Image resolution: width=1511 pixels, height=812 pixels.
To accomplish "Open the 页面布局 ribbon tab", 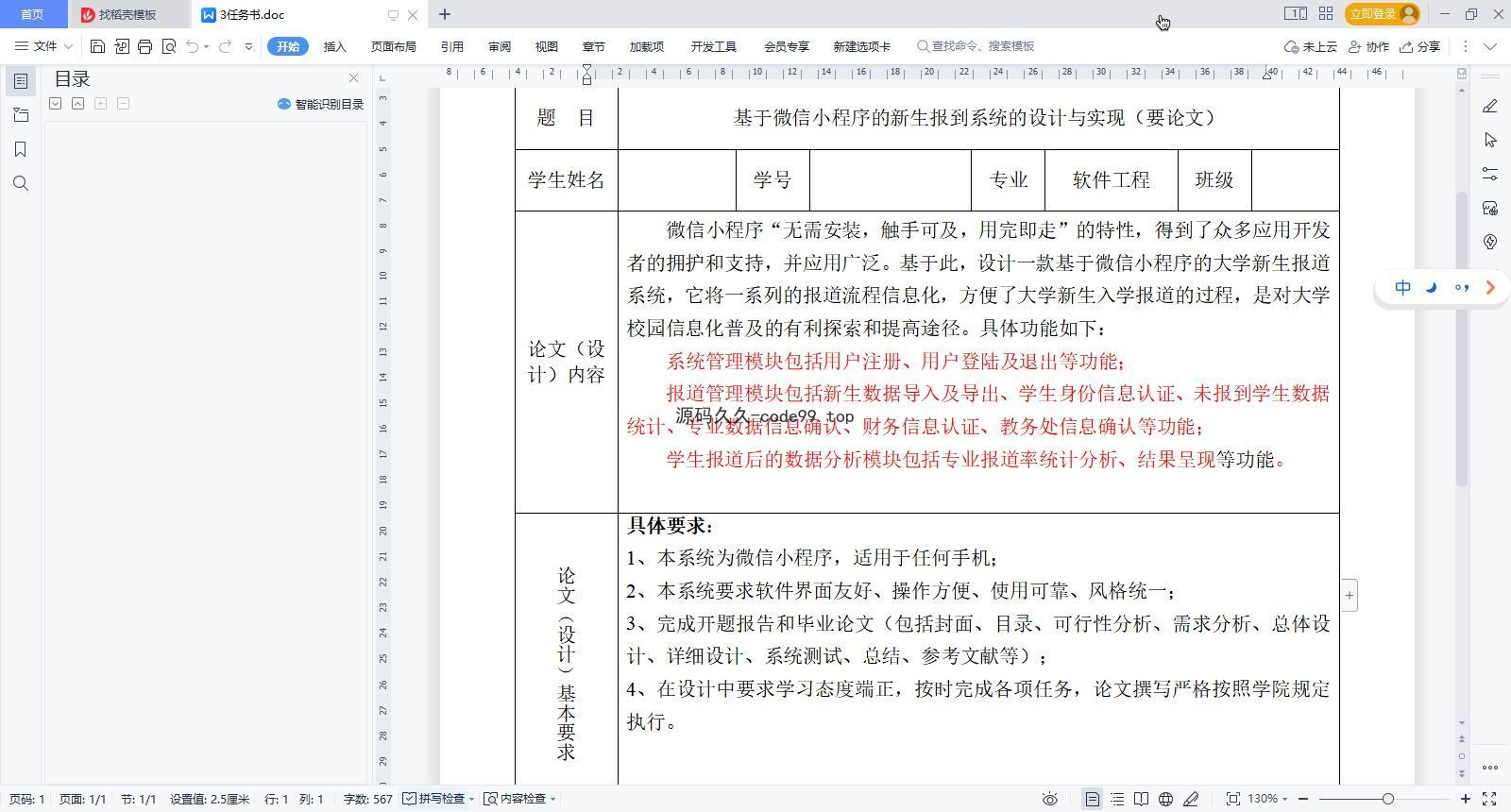I will pos(394,46).
